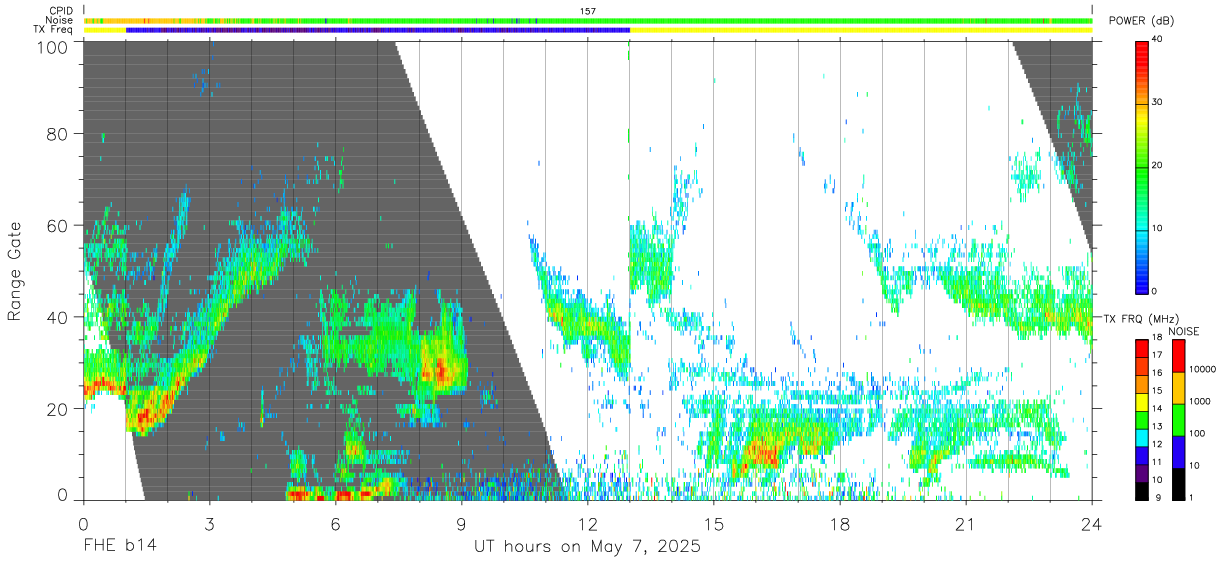Click the yellow segment of the TX FRQ color bar
The height and width of the screenshot is (567, 1228).
point(1140,400)
